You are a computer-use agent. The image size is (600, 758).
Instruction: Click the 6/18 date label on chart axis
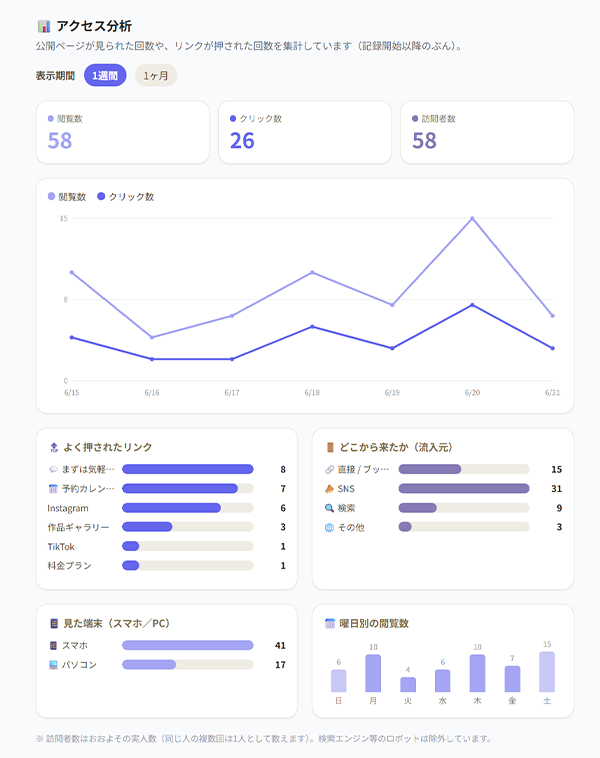point(312,393)
